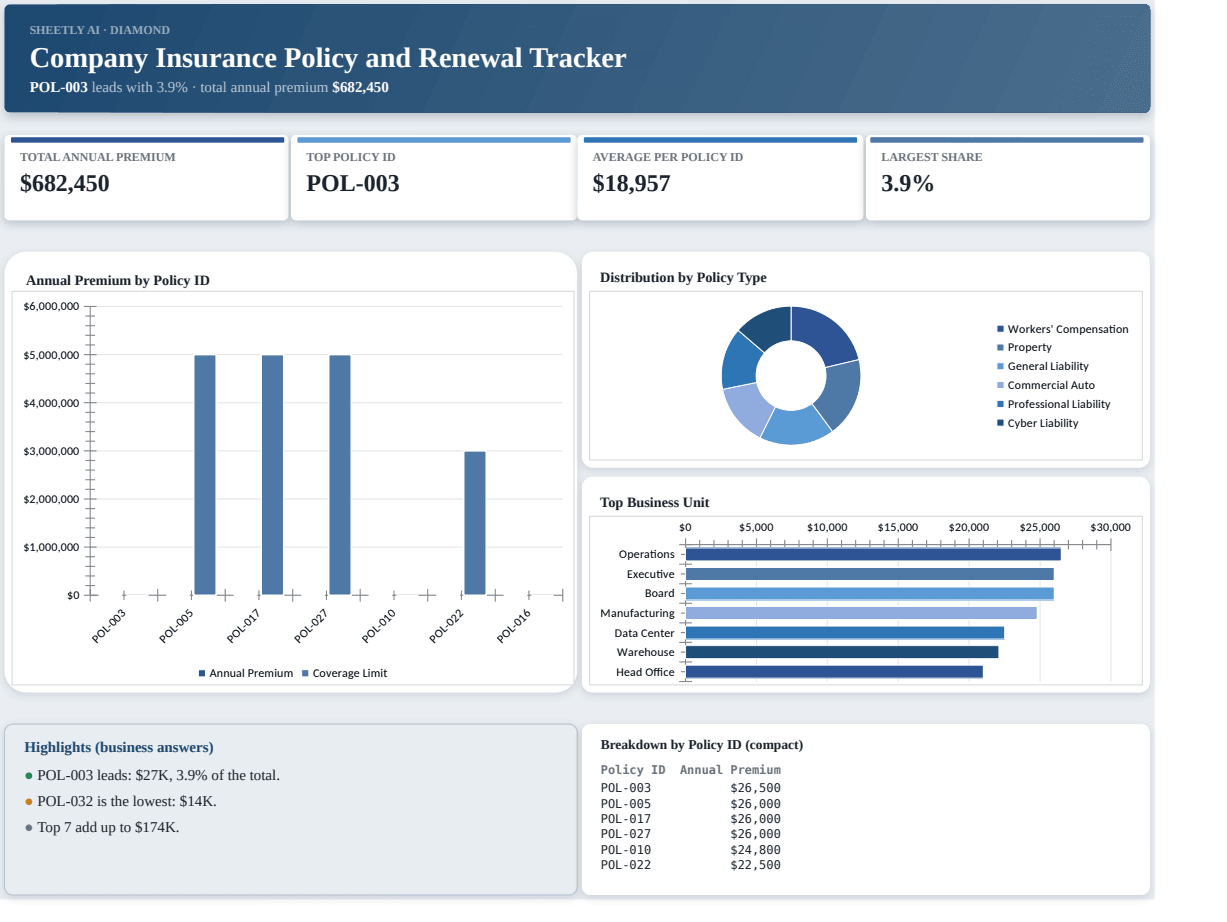Click the $6,000,000 y-axis label
The height and width of the screenshot is (922, 1227).
[x=51, y=306]
